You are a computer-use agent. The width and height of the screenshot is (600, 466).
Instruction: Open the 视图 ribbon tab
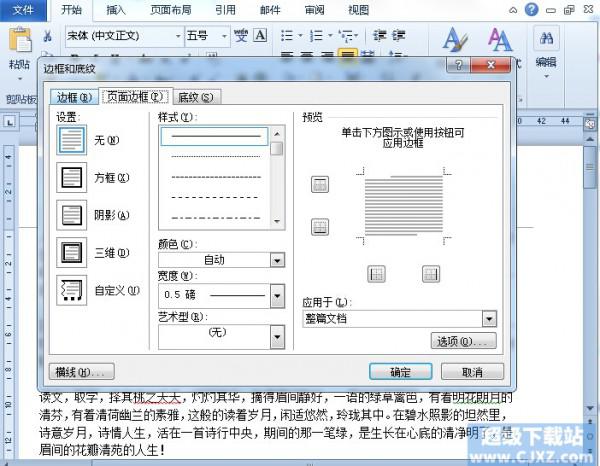(359, 10)
